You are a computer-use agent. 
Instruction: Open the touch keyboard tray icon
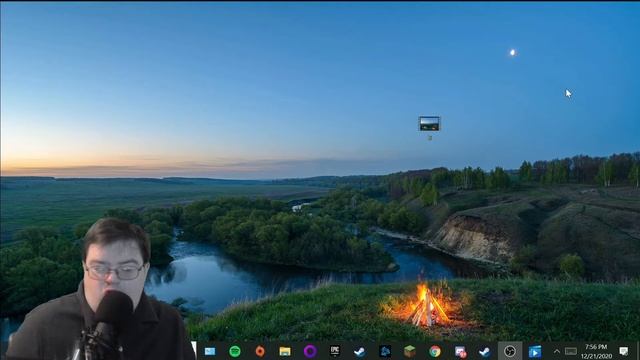coord(571,351)
